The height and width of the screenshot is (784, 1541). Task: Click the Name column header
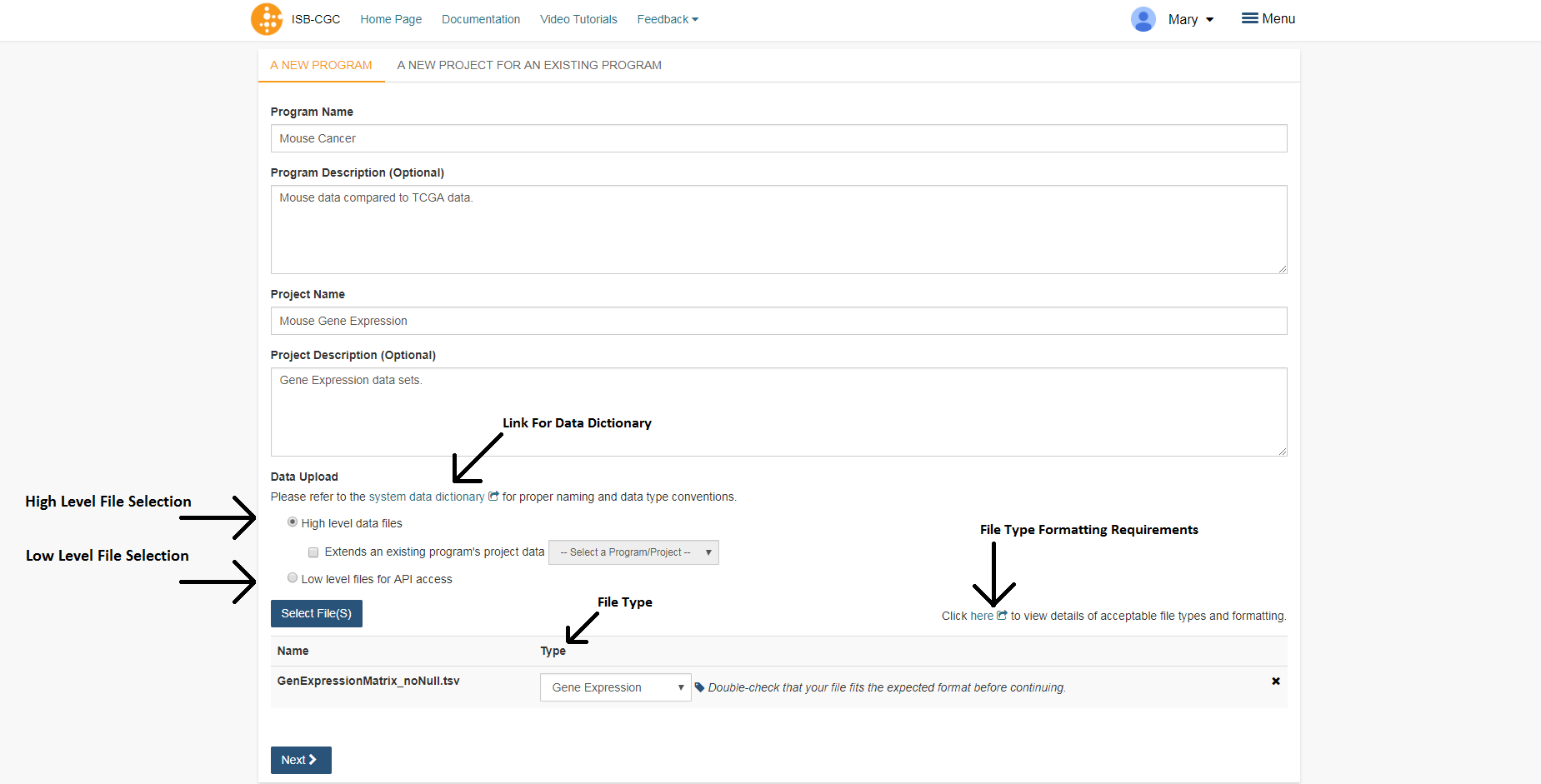[293, 651]
